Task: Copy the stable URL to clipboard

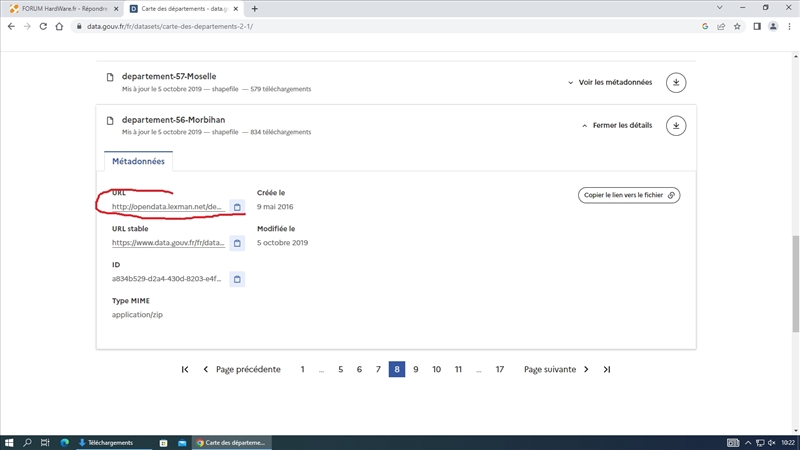Action: point(237,243)
